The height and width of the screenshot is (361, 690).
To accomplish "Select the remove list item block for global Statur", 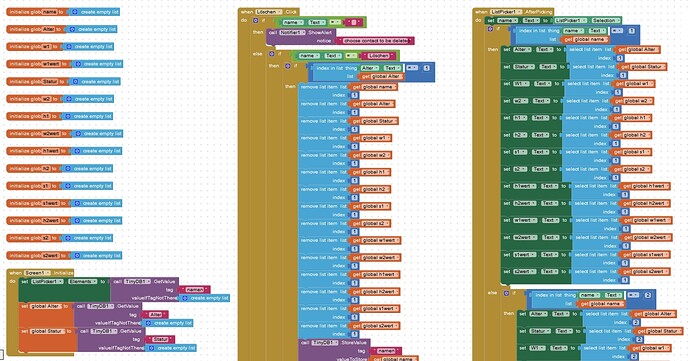I will pos(324,125).
